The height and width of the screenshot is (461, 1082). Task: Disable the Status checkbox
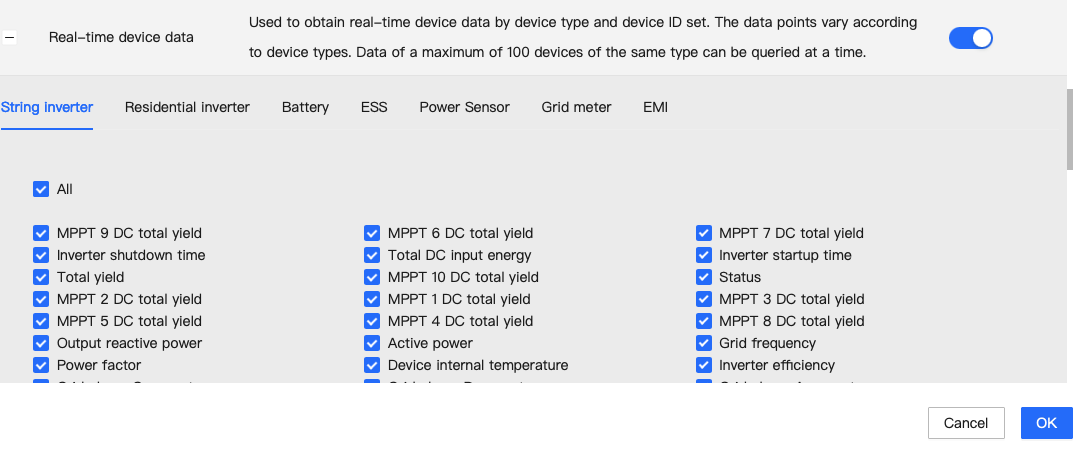point(704,277)
